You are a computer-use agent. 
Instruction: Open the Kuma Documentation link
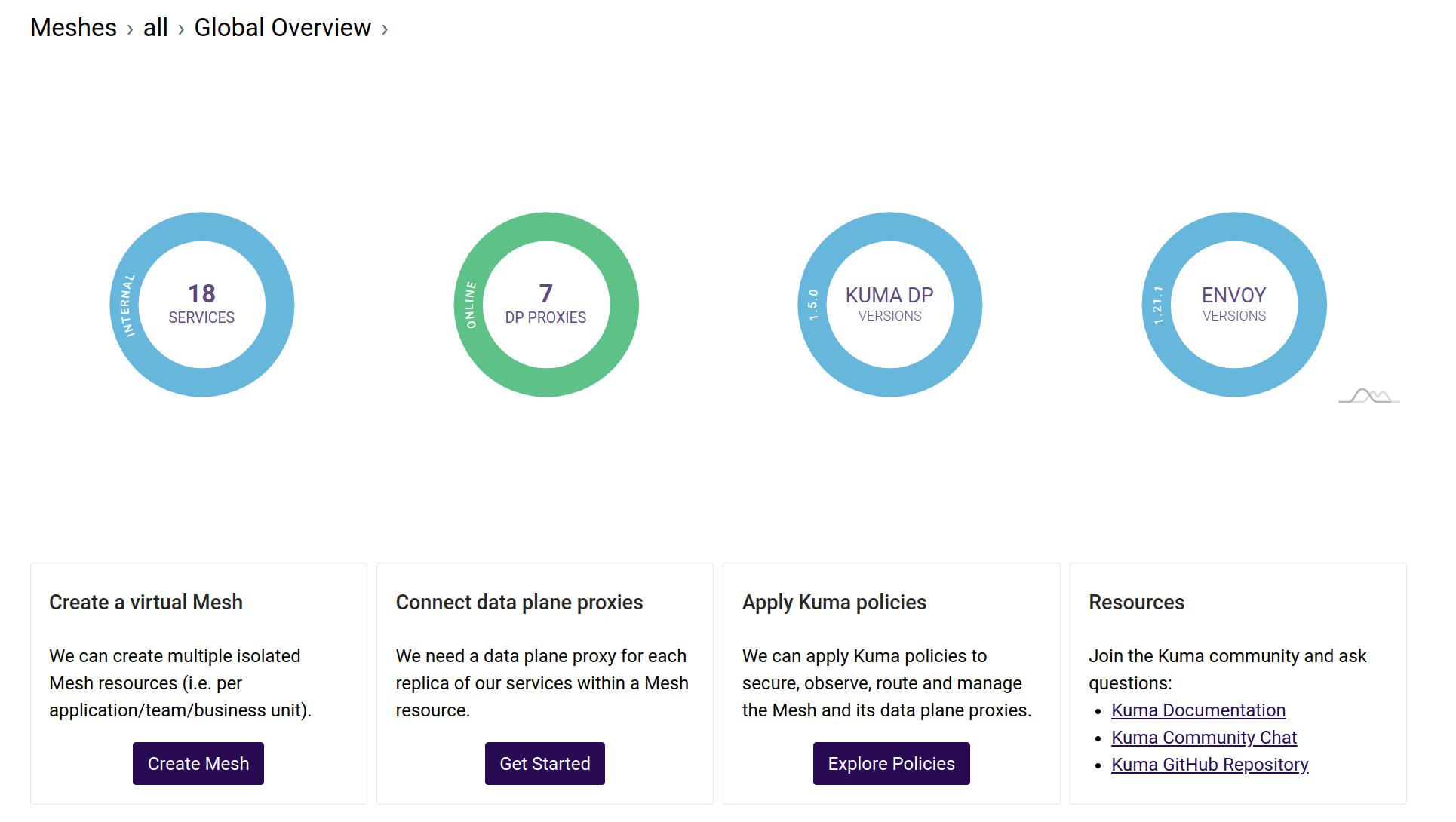[1198, 710]
